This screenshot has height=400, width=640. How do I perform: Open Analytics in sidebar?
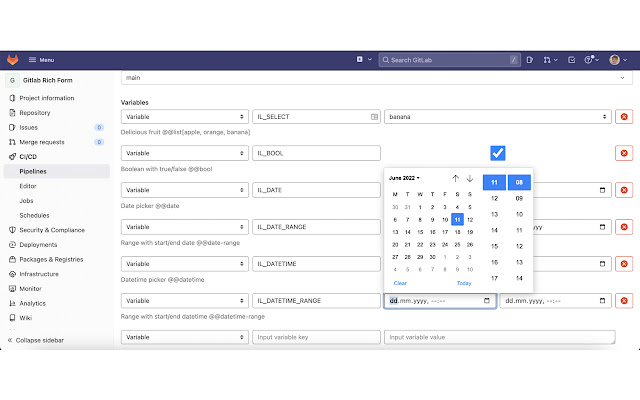tap(32, 303)
